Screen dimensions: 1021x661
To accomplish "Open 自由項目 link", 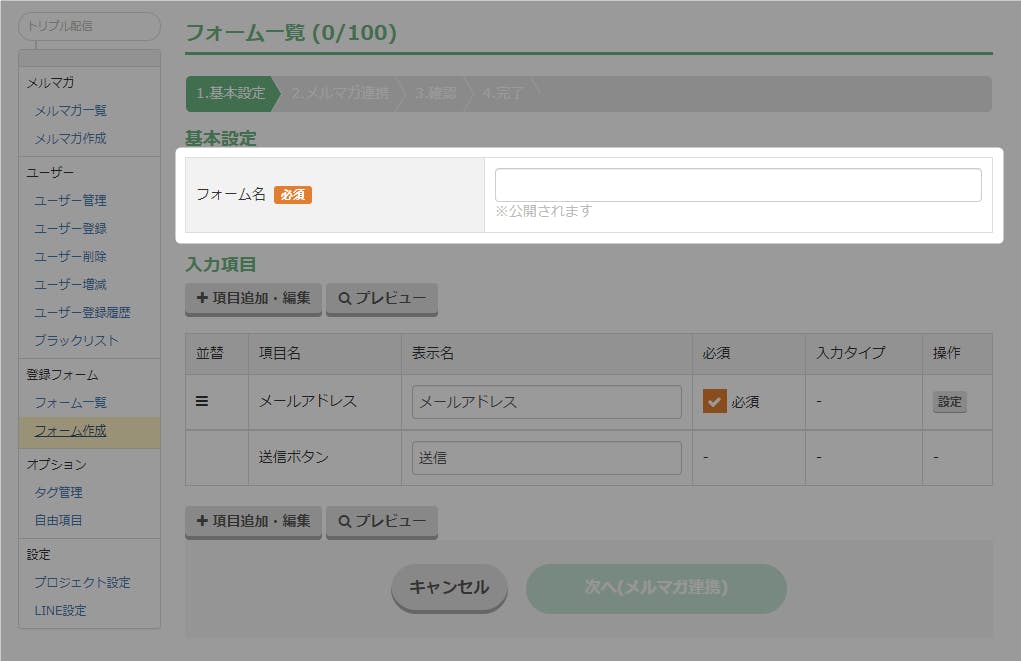I will point(59,520).
